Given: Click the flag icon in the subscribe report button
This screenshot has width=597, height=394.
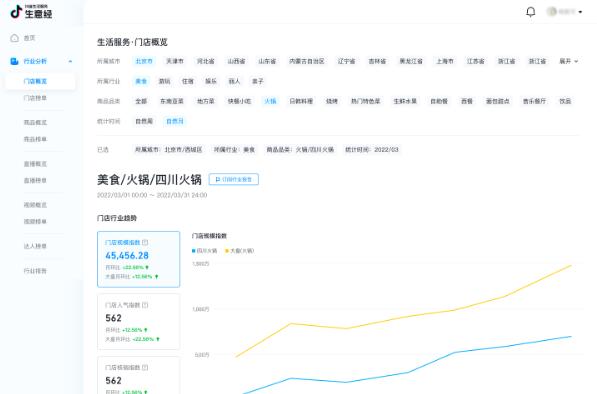Looking at the screenshot, I should click(218, 179).
